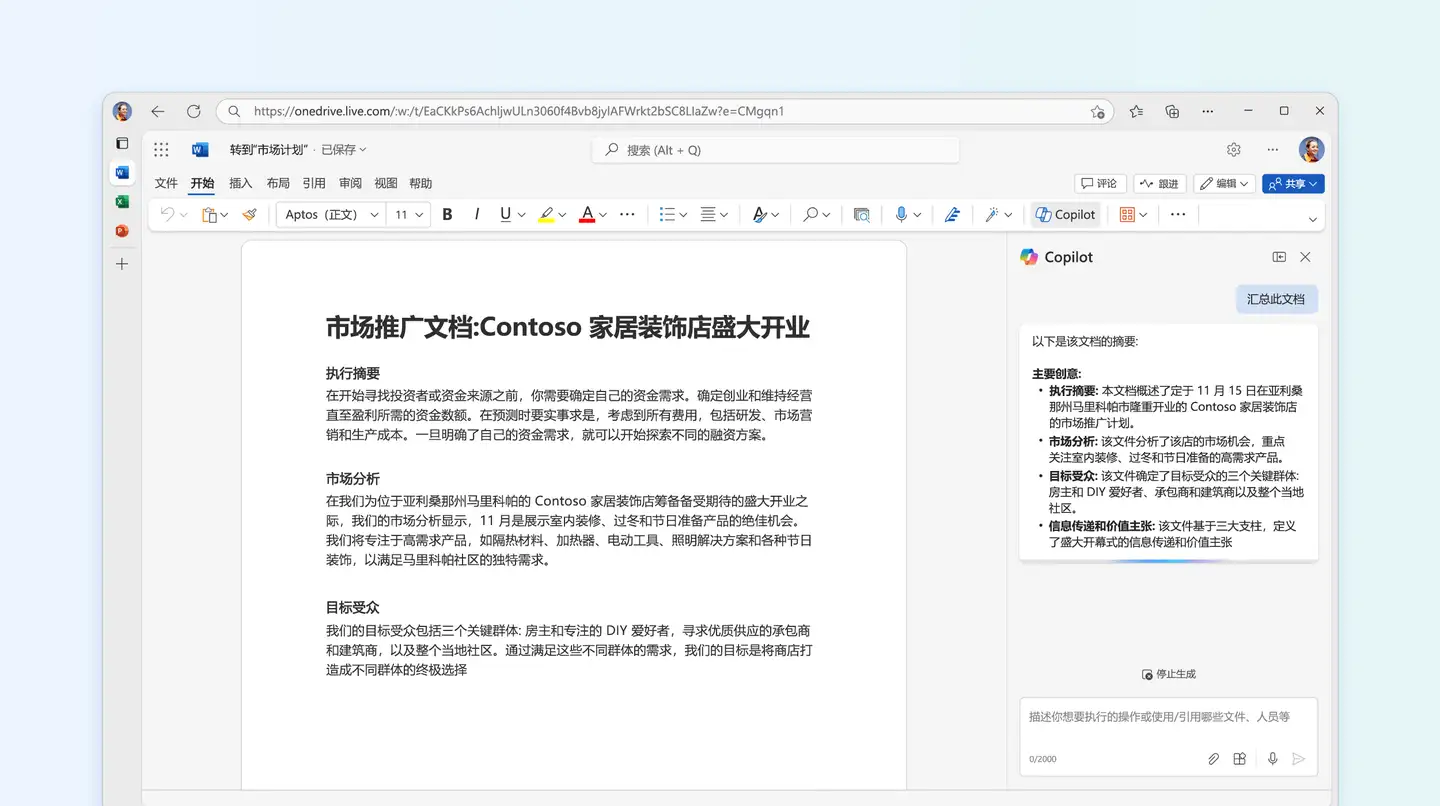Click the Find magnifier icon
This screenshot has width=1440, height=806.
[x=811, y=214]
